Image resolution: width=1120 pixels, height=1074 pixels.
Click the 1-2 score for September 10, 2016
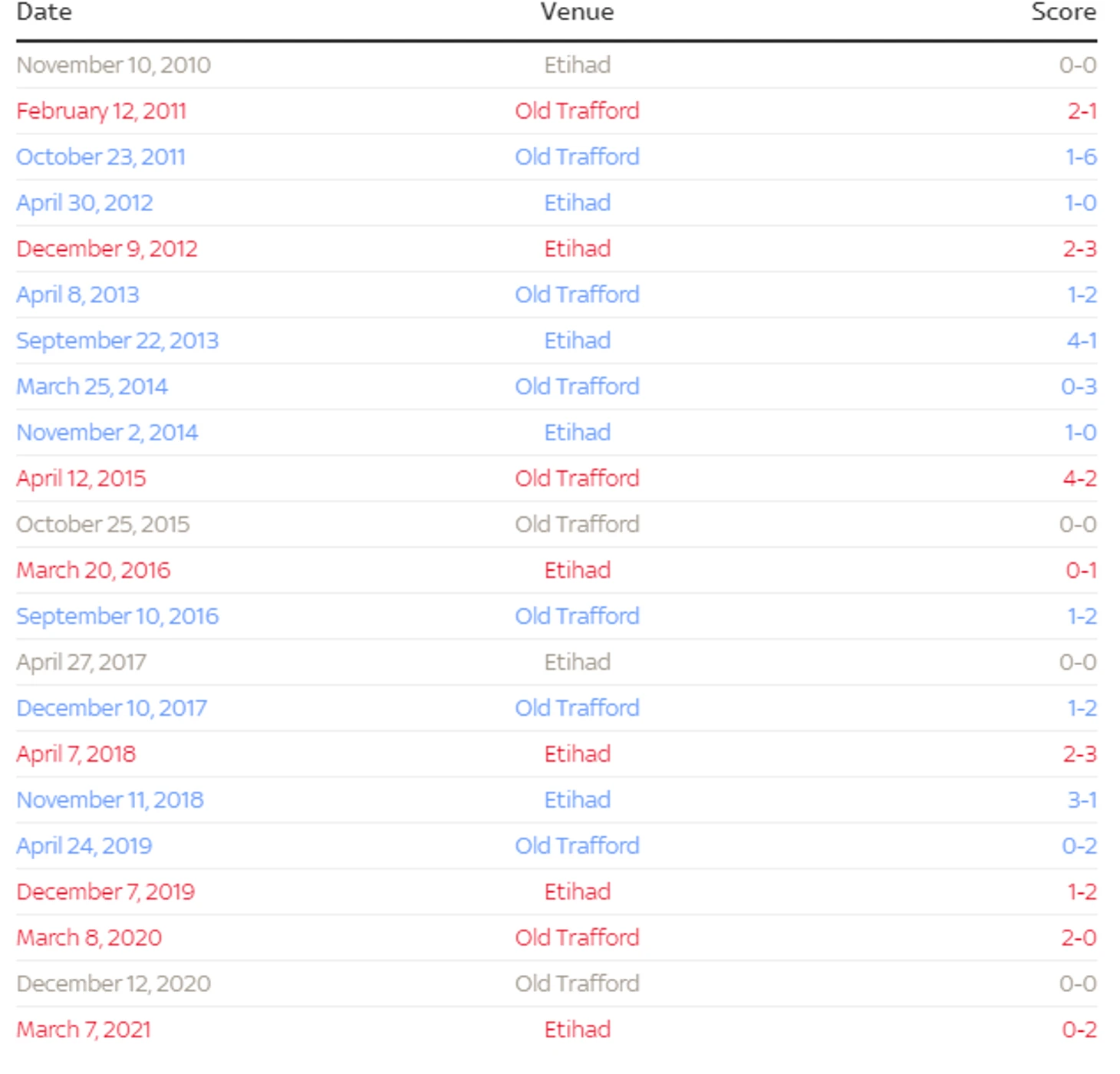(1082, 617)
